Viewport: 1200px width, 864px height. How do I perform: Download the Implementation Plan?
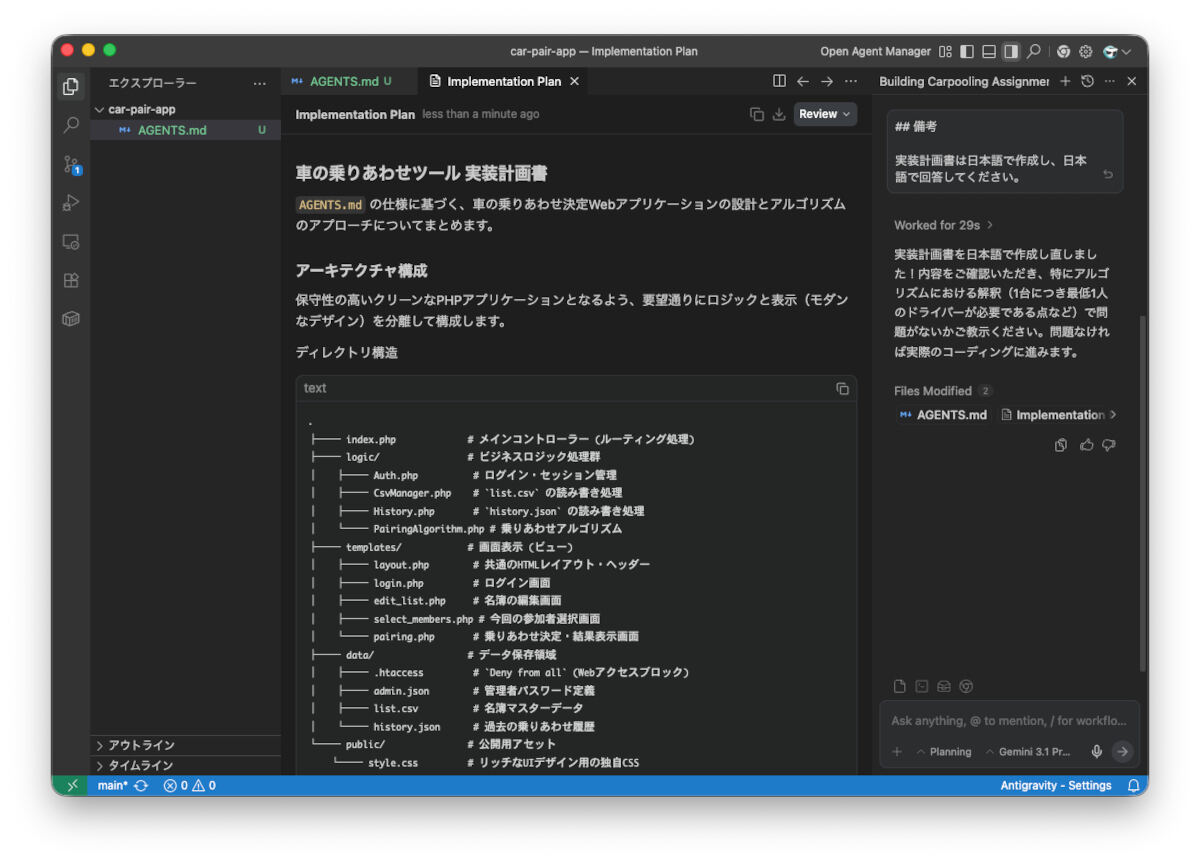[x=779, y=114]
